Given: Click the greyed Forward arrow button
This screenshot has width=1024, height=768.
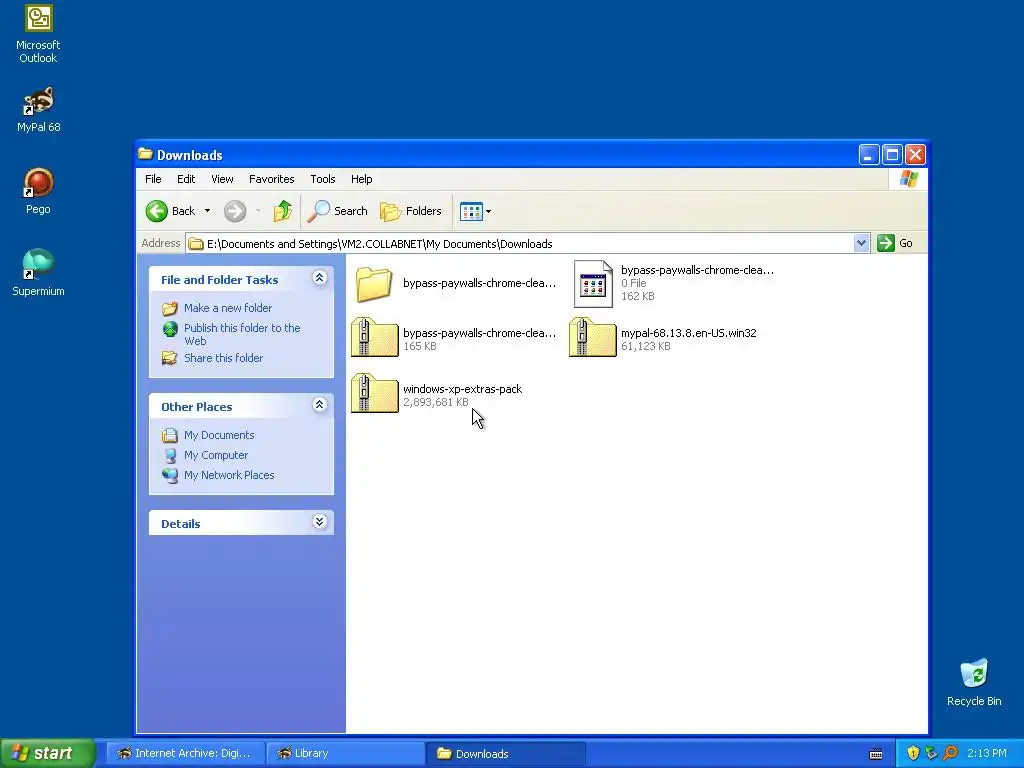Looking at the screenshot, I should pos(235,211).
